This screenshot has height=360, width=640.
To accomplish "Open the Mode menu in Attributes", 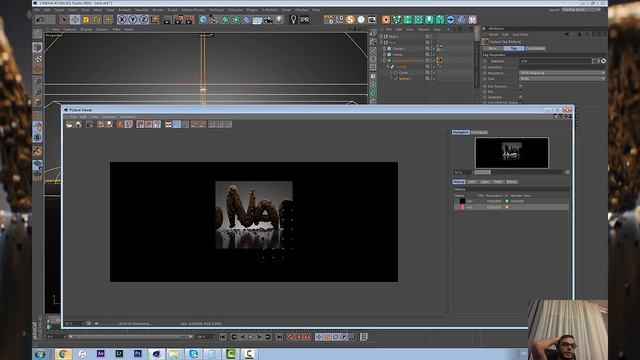I will click(493, 35).
